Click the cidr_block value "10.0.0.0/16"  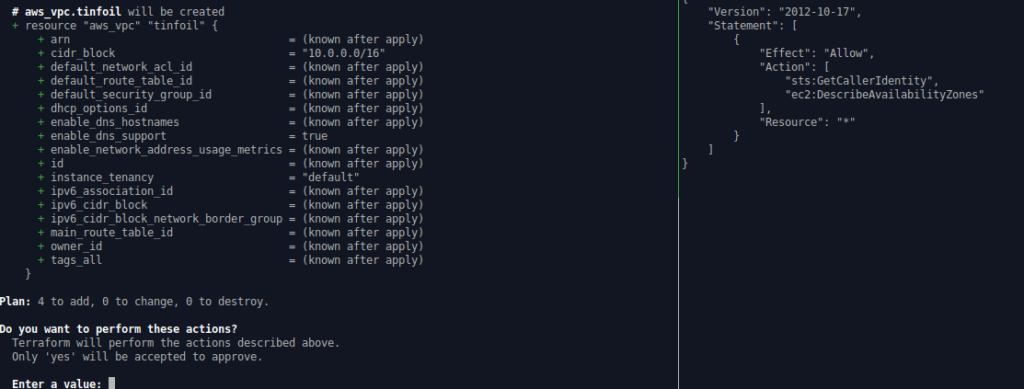pos(344,54)
